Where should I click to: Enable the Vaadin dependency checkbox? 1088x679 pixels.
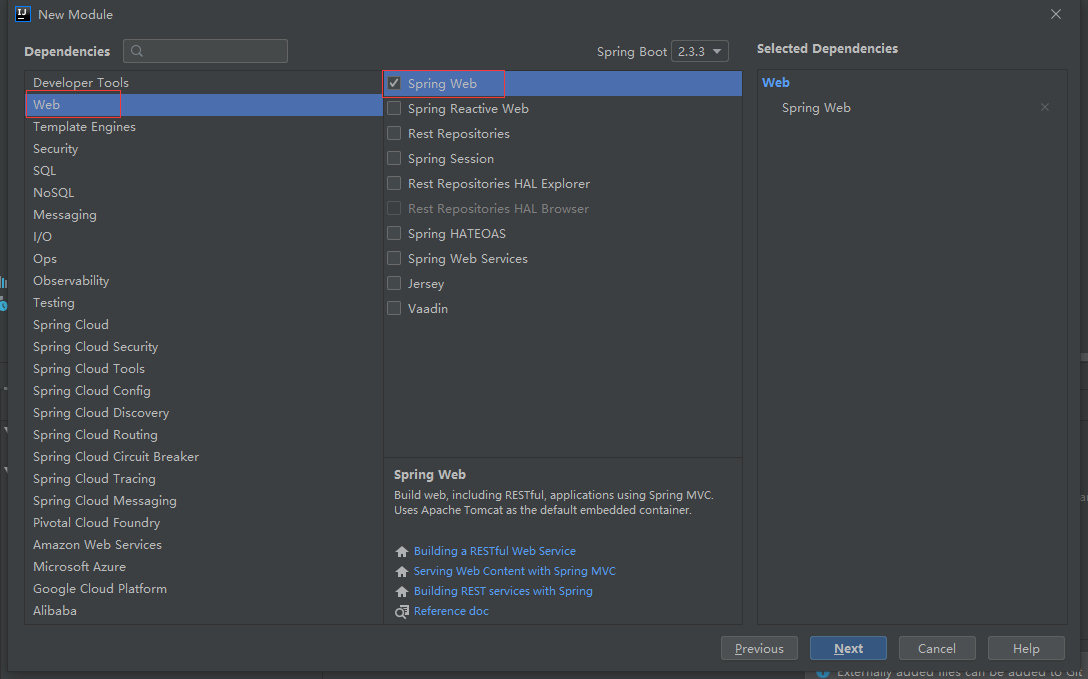(x=394, y=308)
